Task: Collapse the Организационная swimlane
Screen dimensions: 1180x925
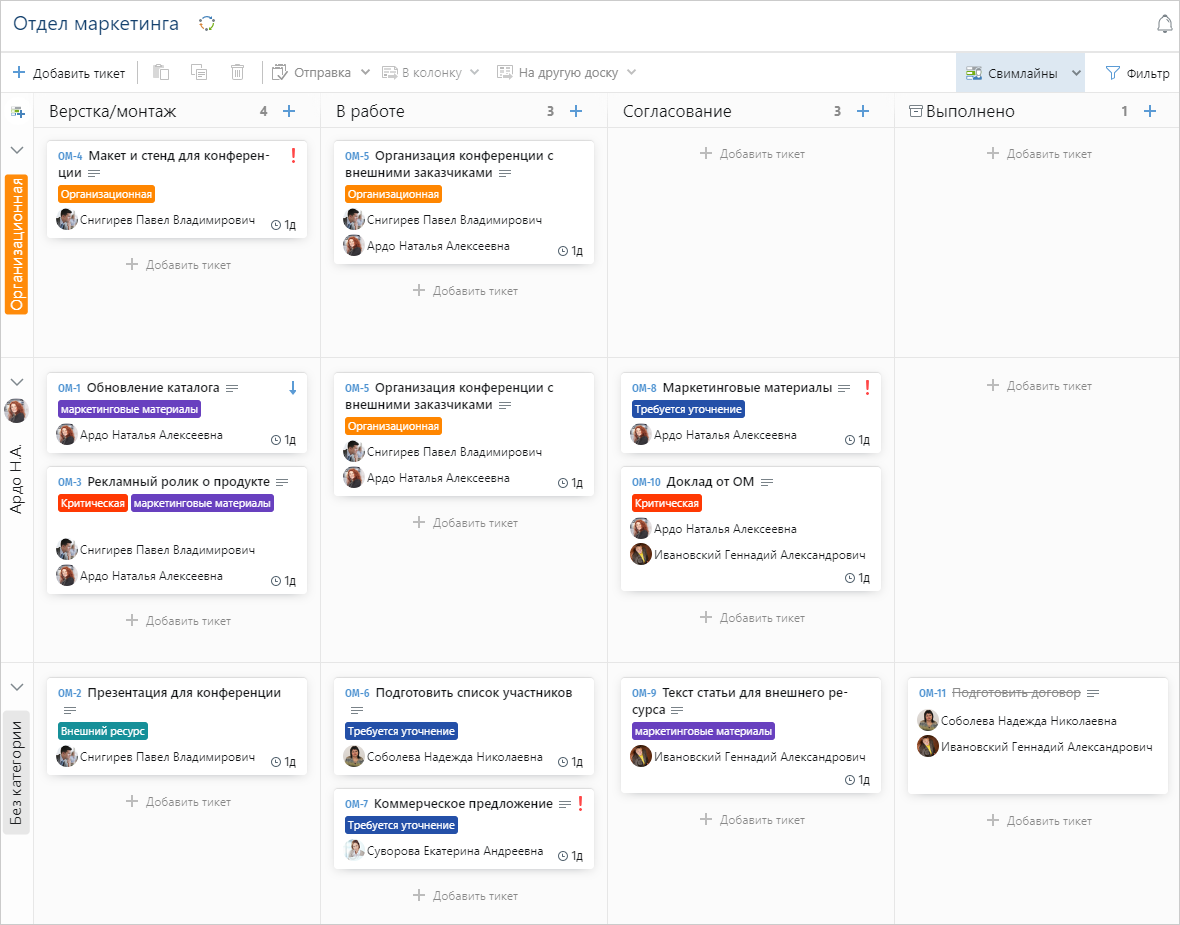Action: tap(17, 150)
